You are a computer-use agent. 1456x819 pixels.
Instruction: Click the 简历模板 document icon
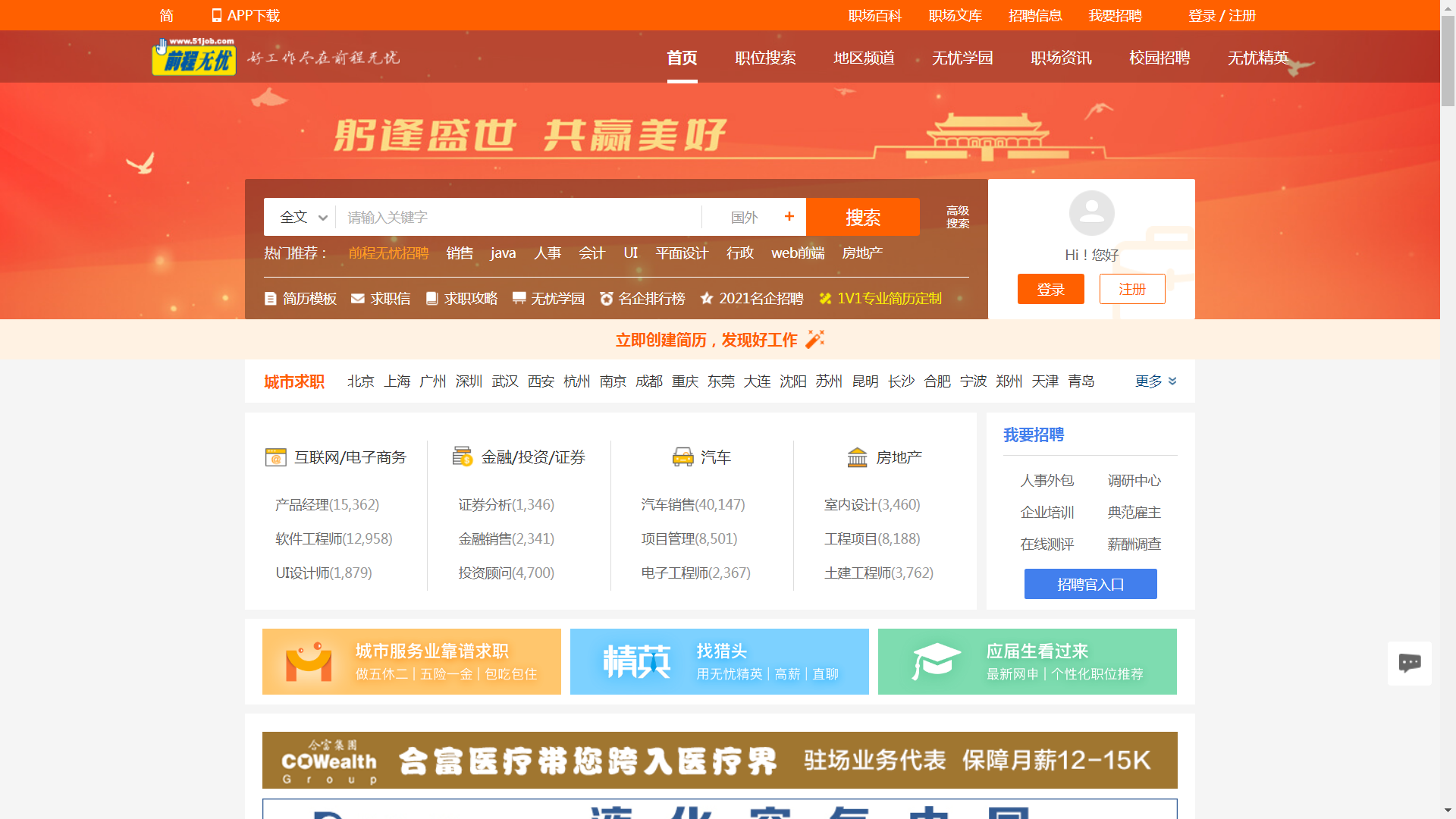tap(270, 299)
